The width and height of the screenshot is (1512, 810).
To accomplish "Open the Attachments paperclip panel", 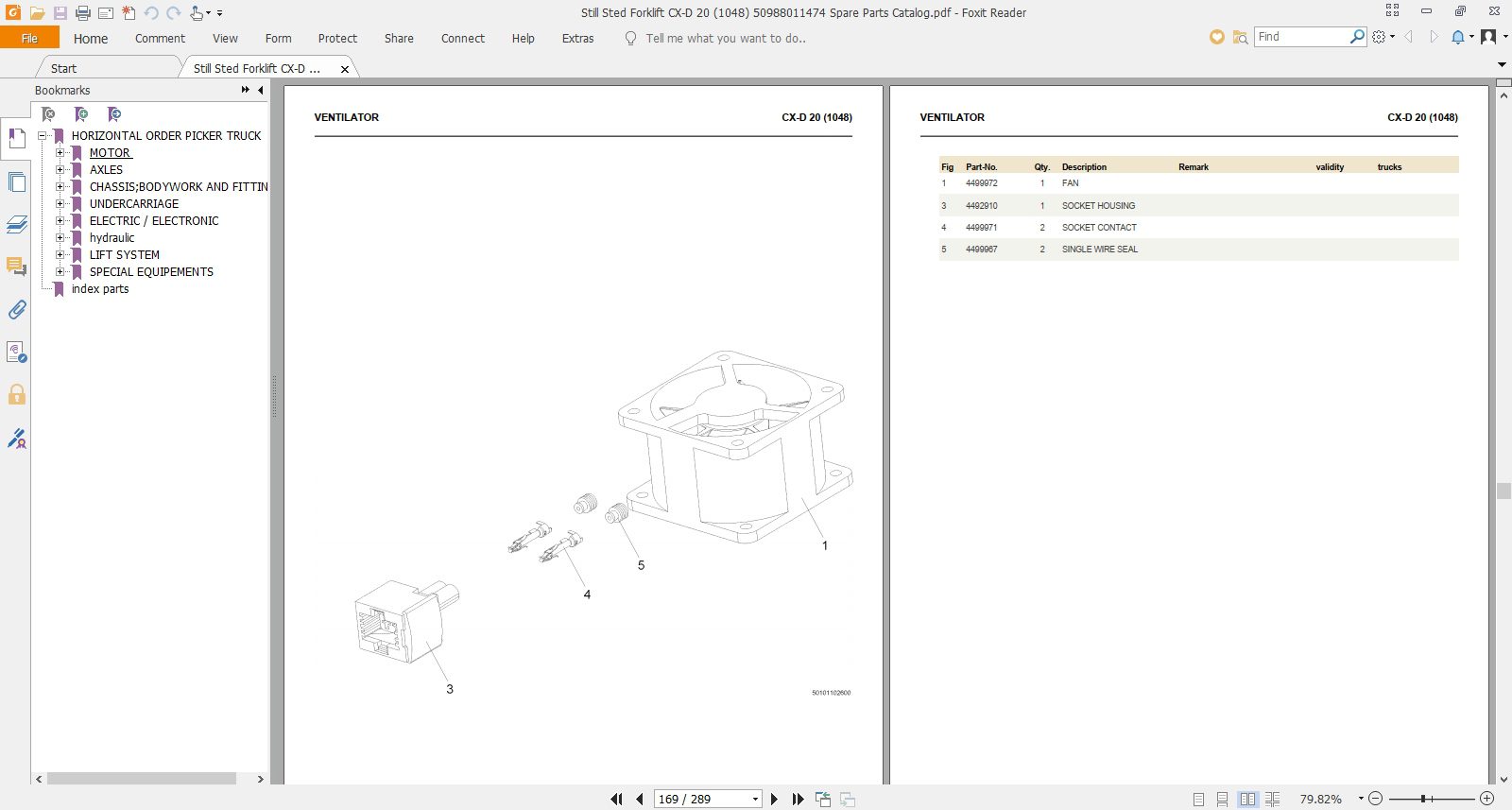I will (16, 309).
